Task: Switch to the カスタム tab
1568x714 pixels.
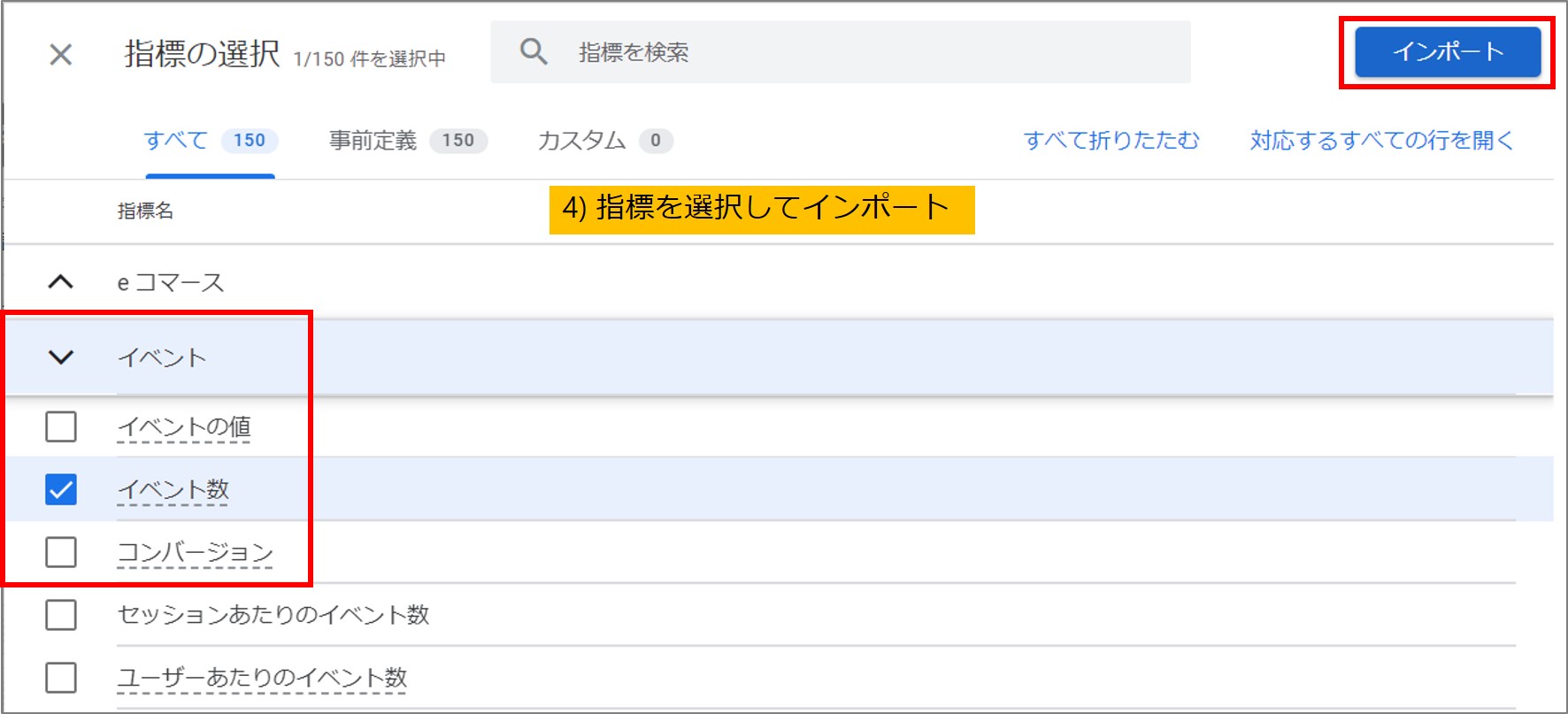Action: (x=605, y=140)
